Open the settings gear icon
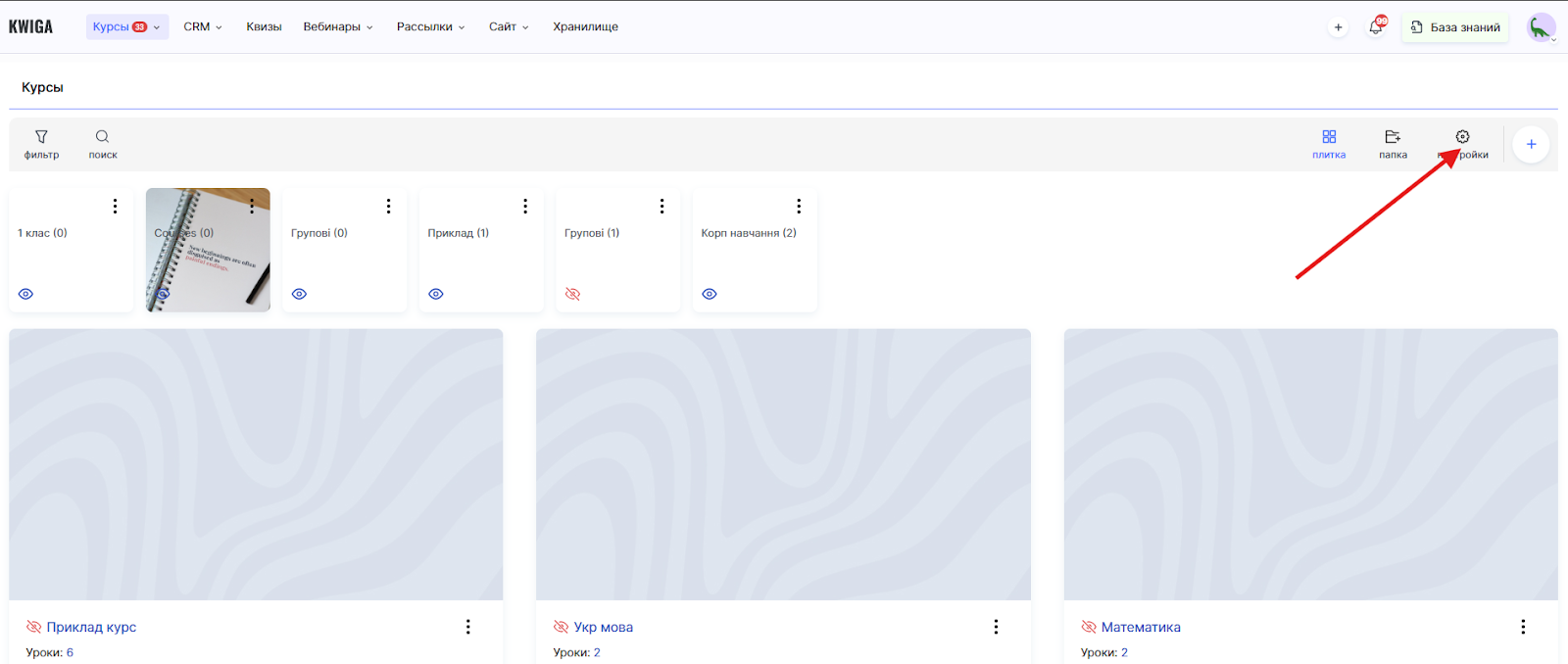The image size is (1568, 664). 1462,137
